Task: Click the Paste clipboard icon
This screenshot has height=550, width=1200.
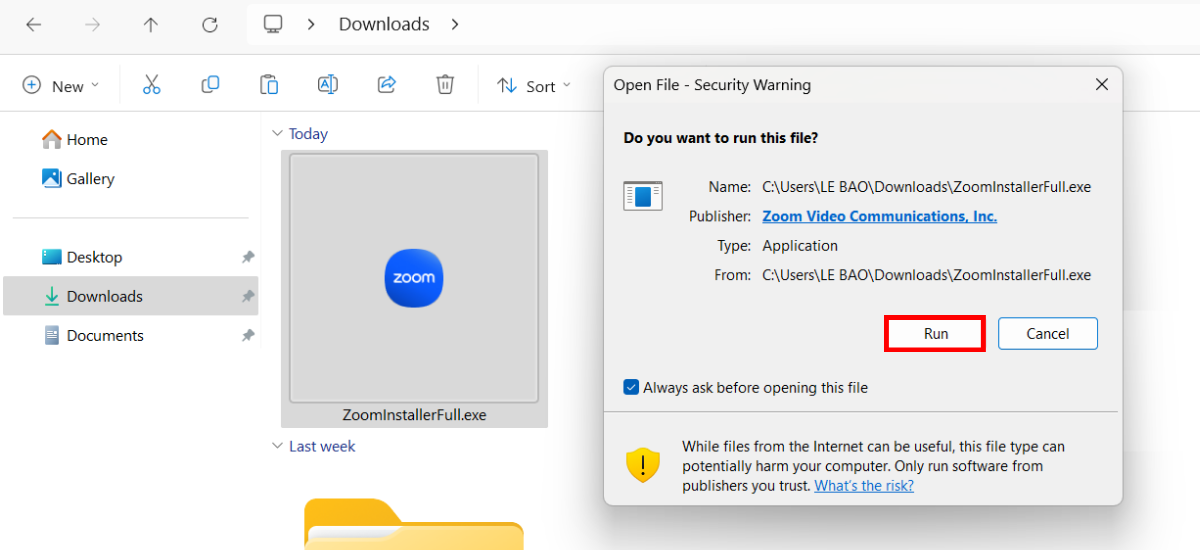Action: coord(269,85)
